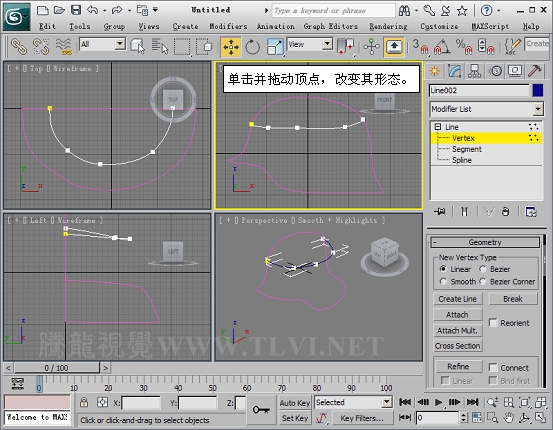Viewport: 553px width, 430px height.
Task: Select Segment sub-object level
Action: click(467, 149)
